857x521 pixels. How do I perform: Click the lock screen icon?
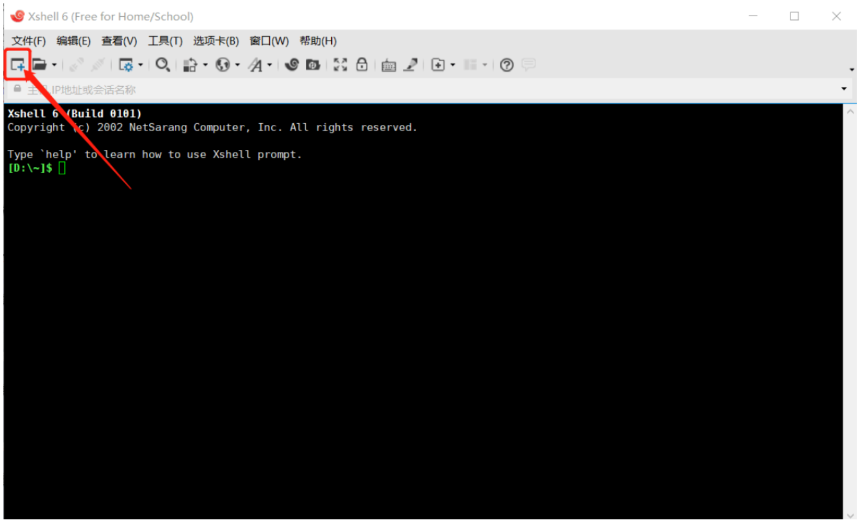tap(362, 65)
